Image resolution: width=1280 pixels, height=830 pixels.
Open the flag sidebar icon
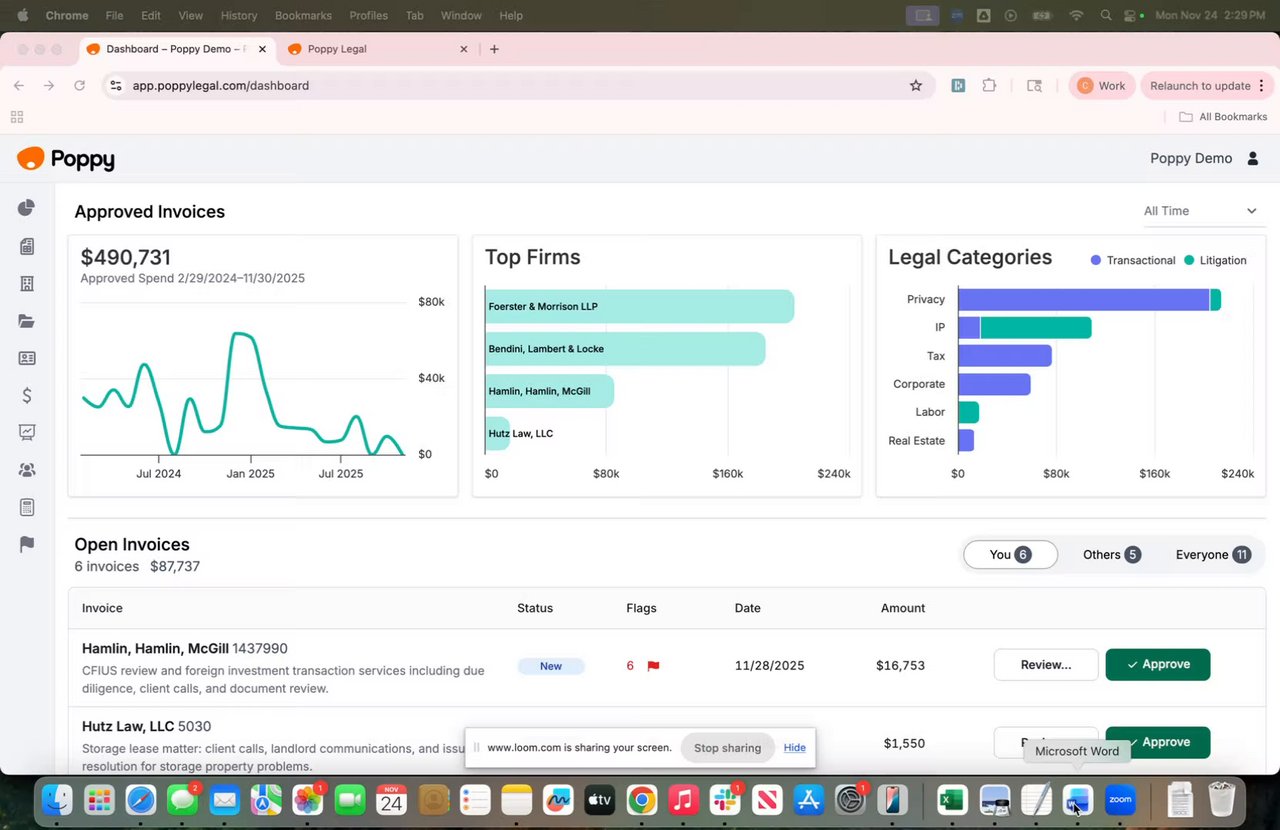[x=27, y=544]
